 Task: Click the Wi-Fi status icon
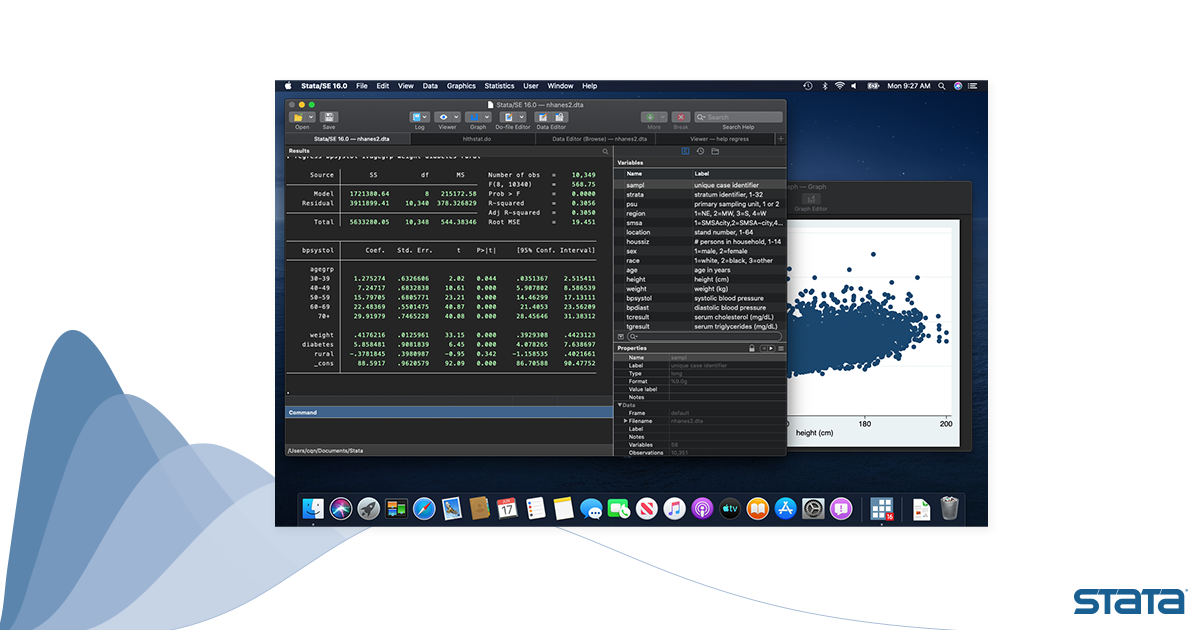840,86
